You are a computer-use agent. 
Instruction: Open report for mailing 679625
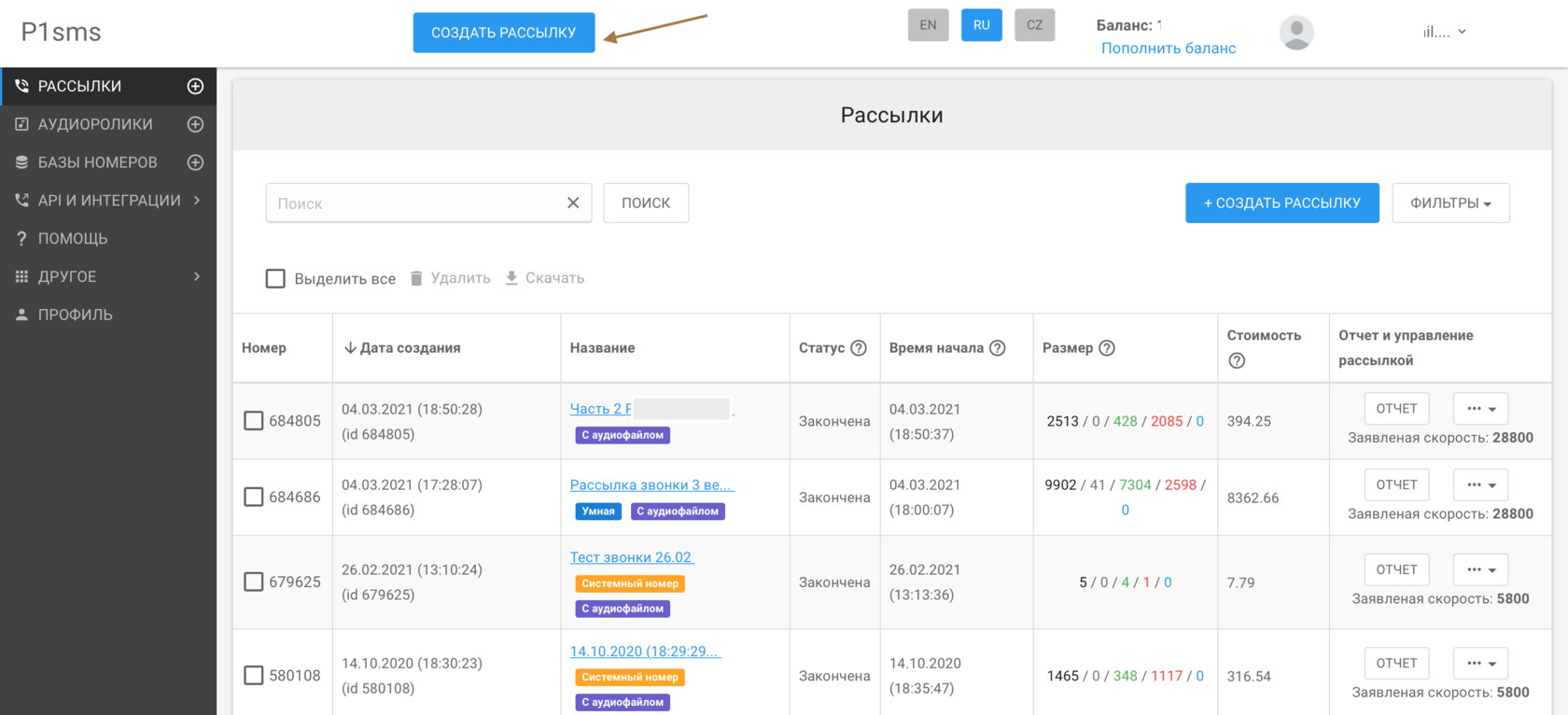click(x=1396, y=569)
